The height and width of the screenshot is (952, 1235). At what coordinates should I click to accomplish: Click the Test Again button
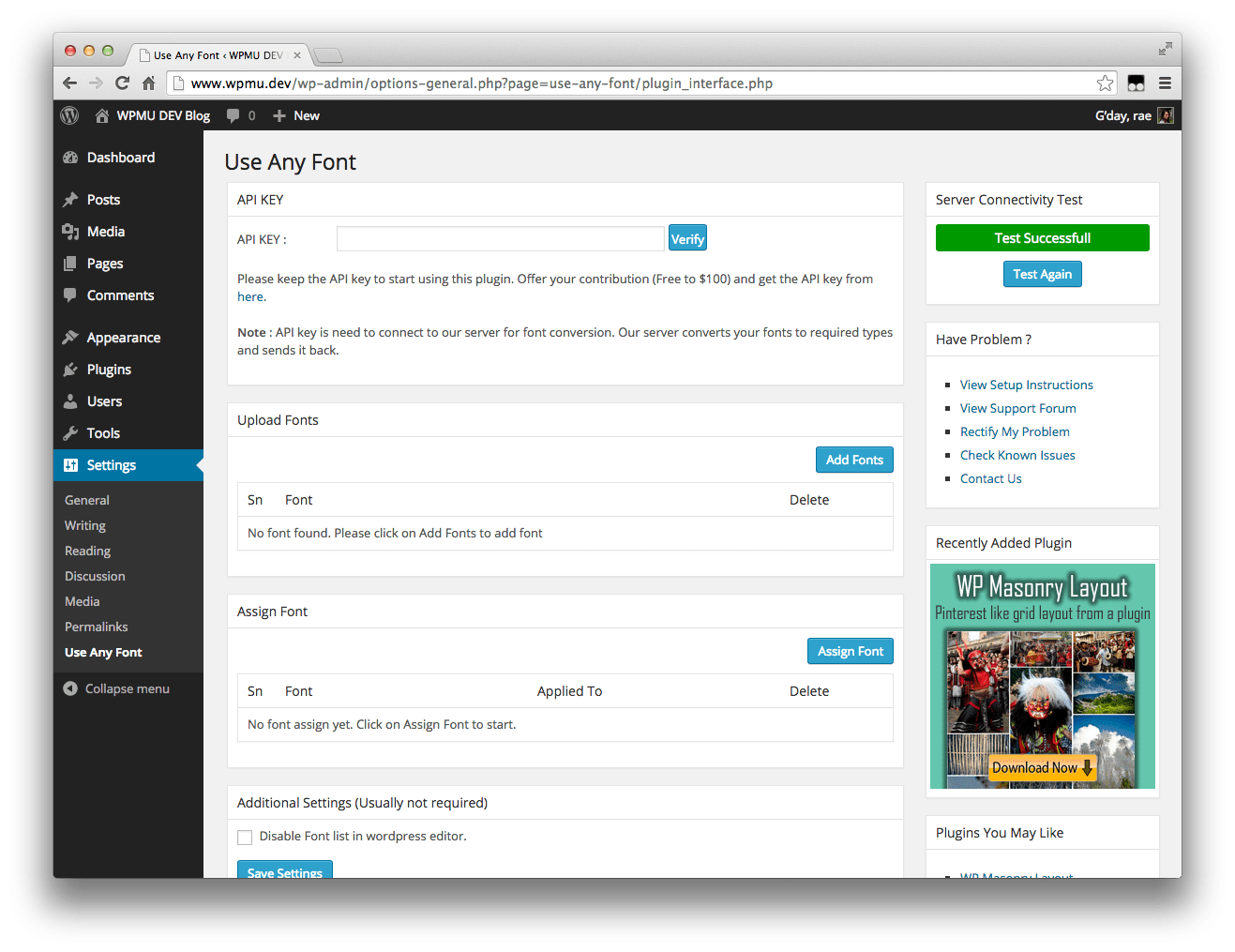pyautogui.click(x=1042, y=274)
